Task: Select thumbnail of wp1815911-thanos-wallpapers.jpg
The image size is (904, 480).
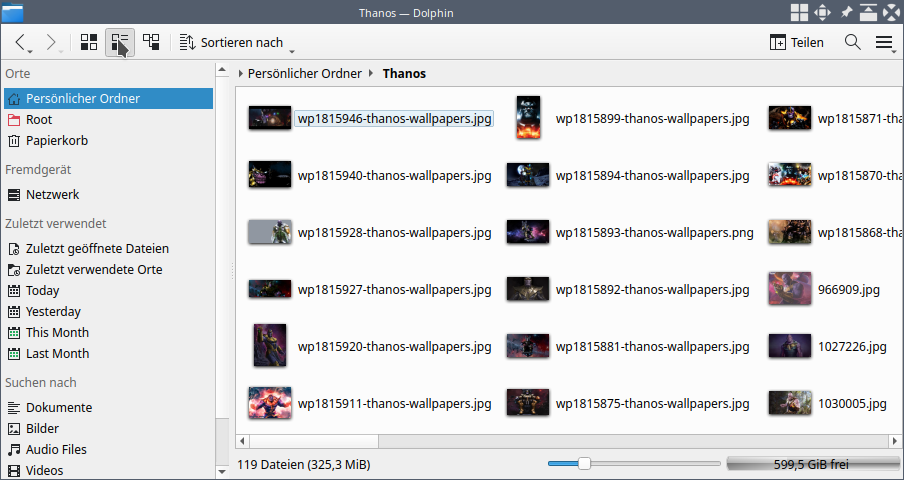Action: coord(270,403)
